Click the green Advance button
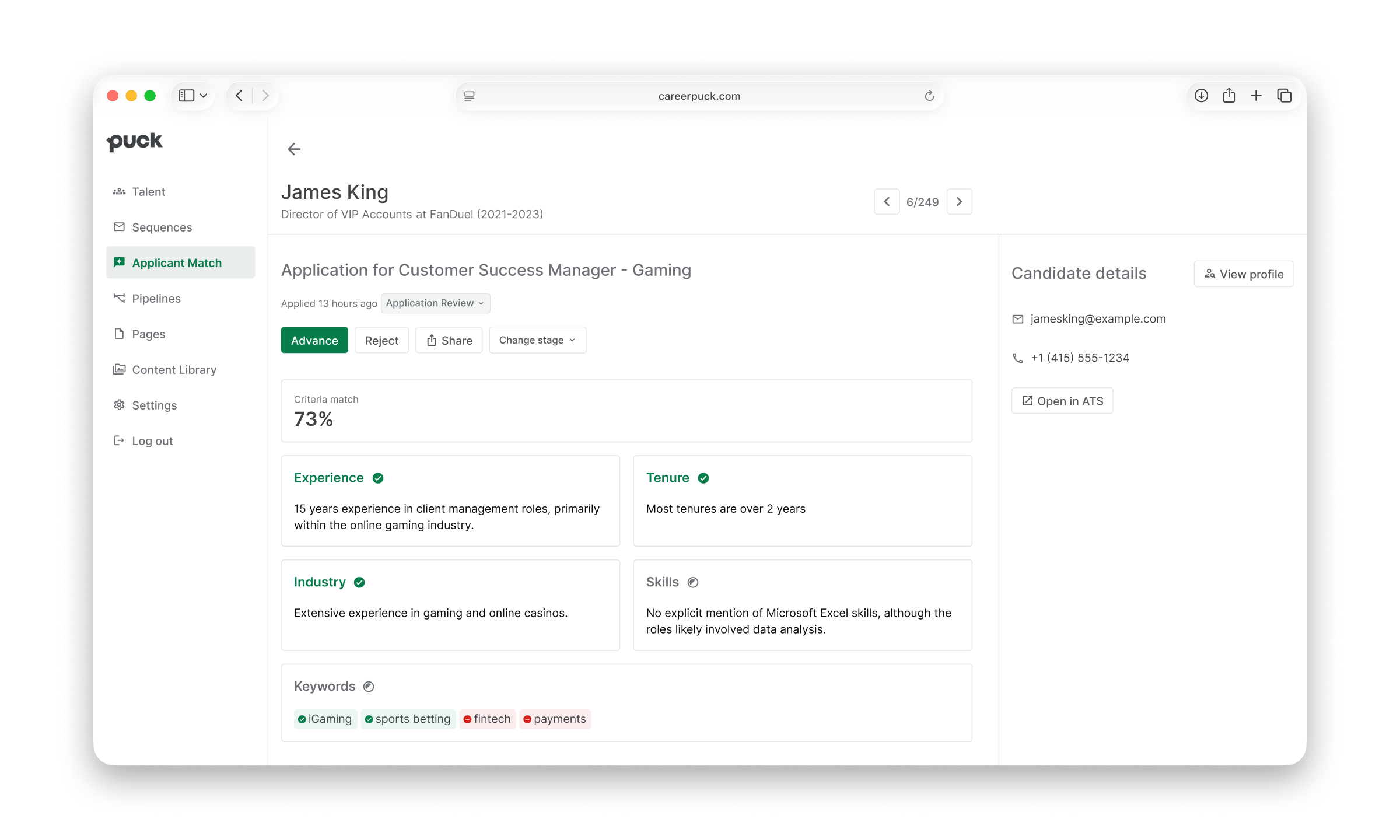The height and width of the screenshot is (840, 1400). 314,340
